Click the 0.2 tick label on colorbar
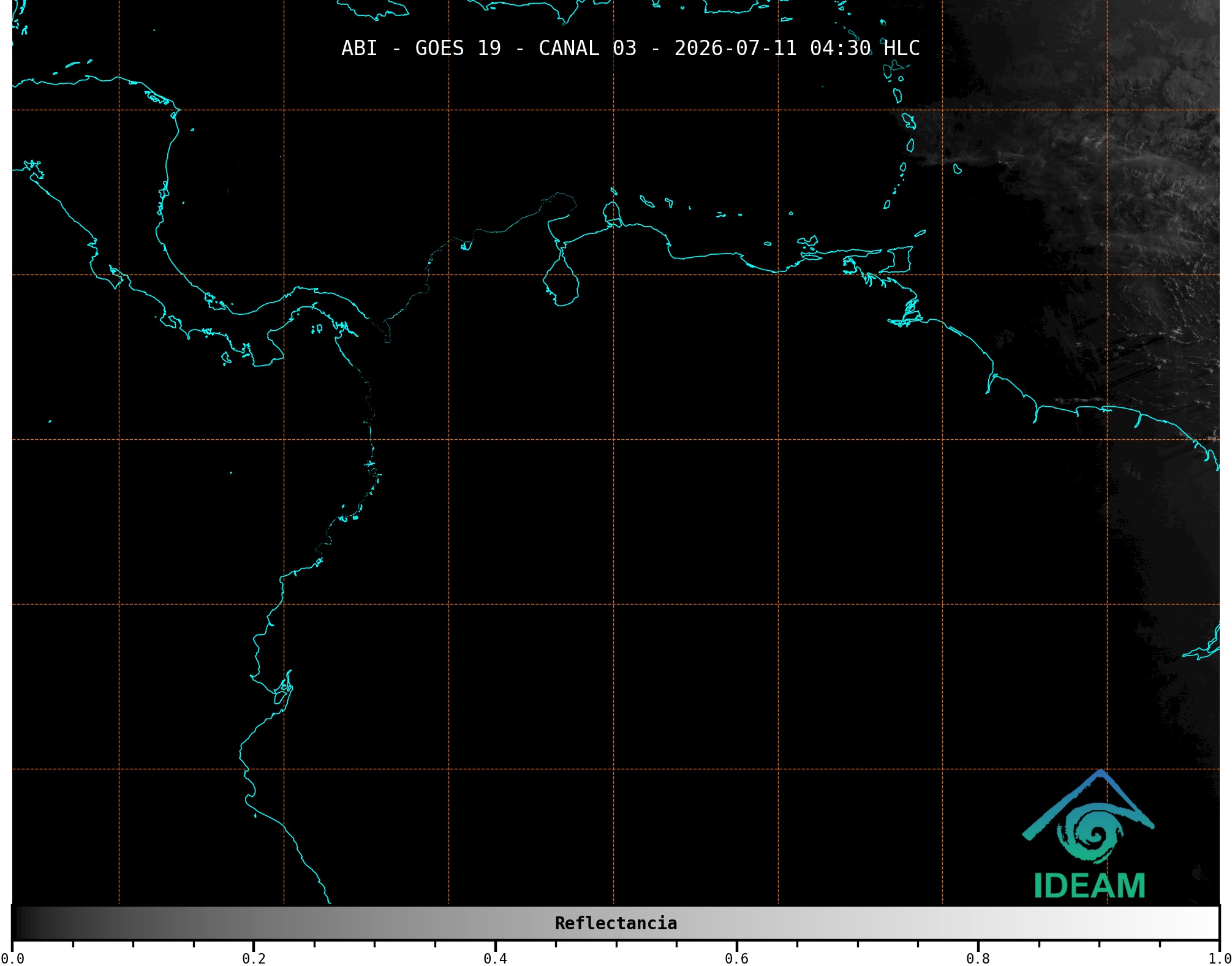Viewport: 1232px width, 966px height. tap(254, 959)
